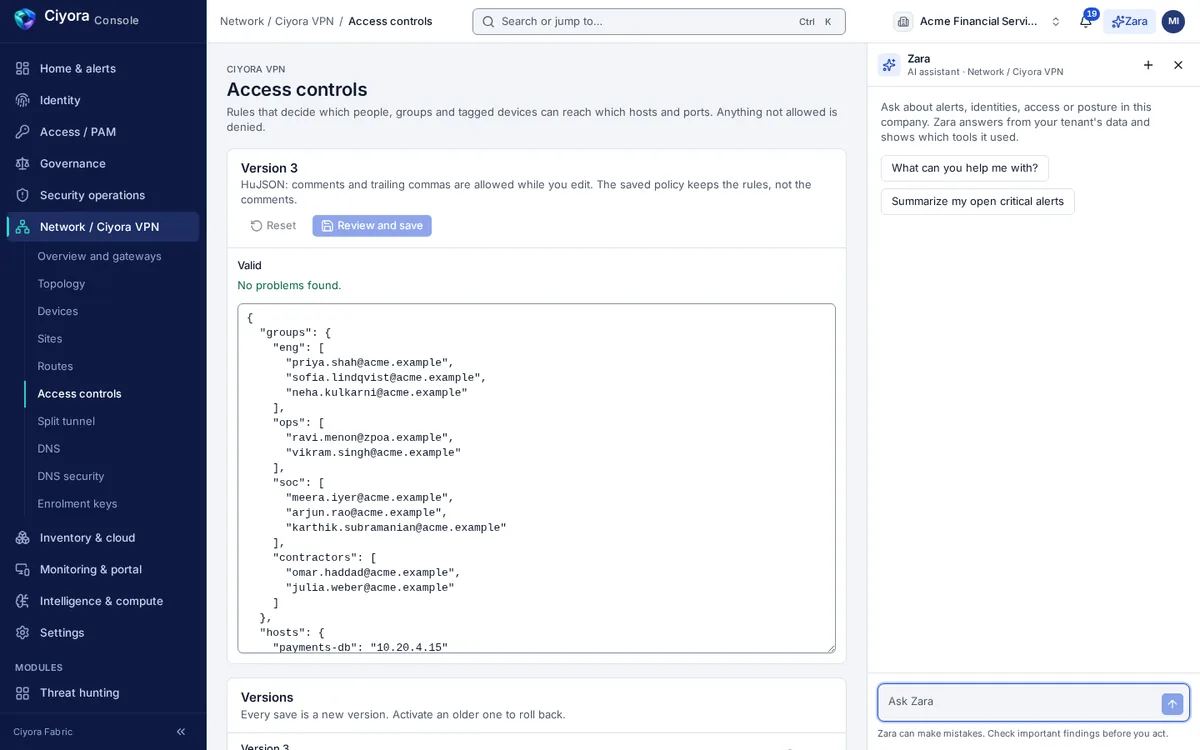Open Routes submenu item
1200x750 pixels.
click(55, 366)
